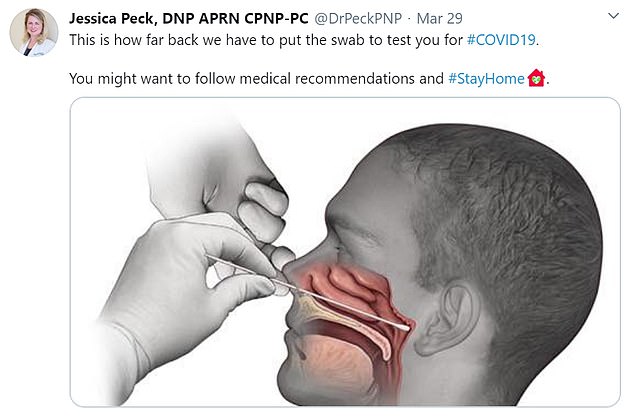Open the @DrPeckPNP handle
The height and width of the screenshot is (417, 634).
pos(358,18)
